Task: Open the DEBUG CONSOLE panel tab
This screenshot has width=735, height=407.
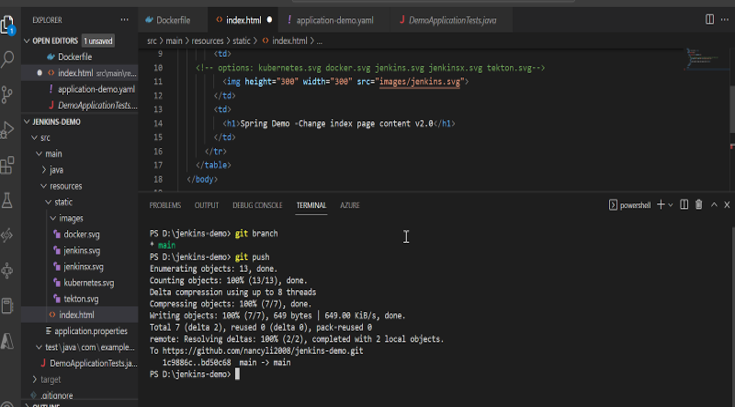Action: point(257,205)
